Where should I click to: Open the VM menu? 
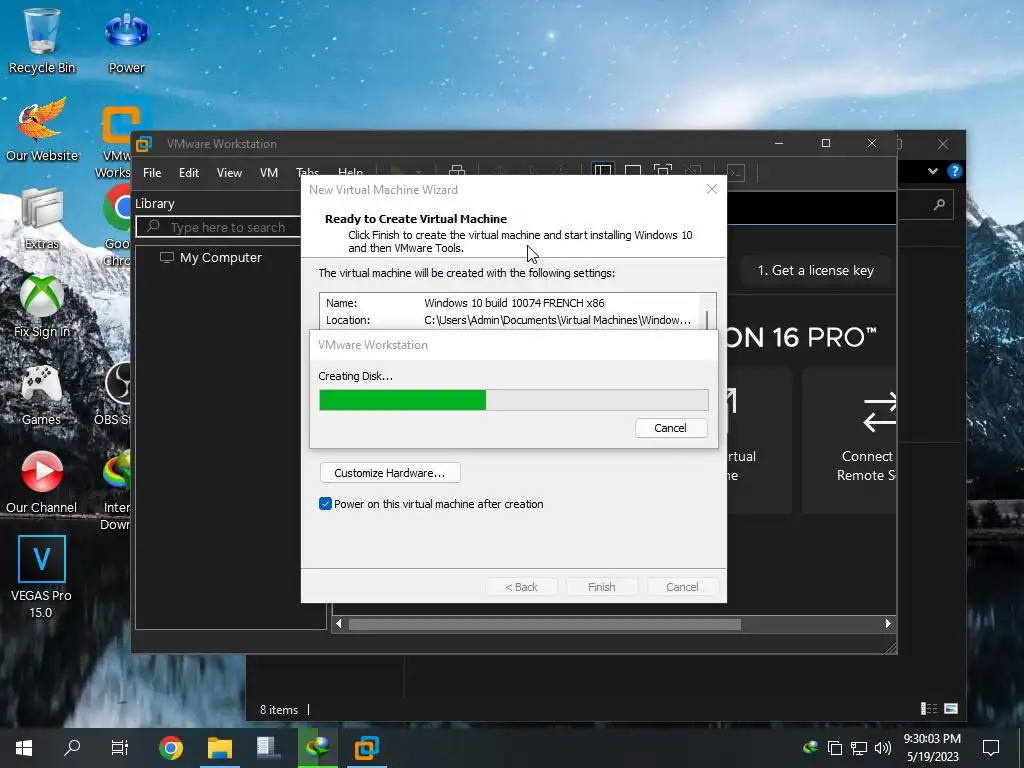pyautogui.click(x=268, y=172)
